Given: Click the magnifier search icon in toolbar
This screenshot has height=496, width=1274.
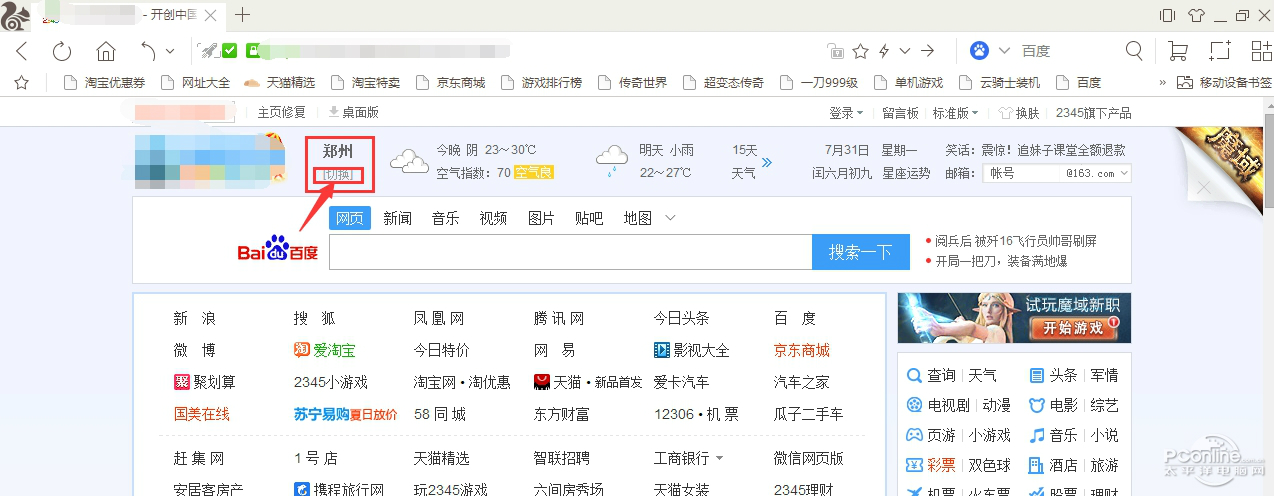Looking at the screenshot, I should point(1134,51).
